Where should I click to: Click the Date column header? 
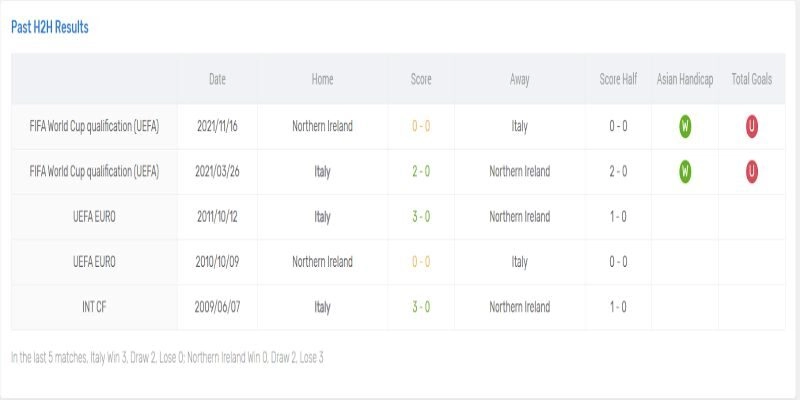click(x=217, y=80)
